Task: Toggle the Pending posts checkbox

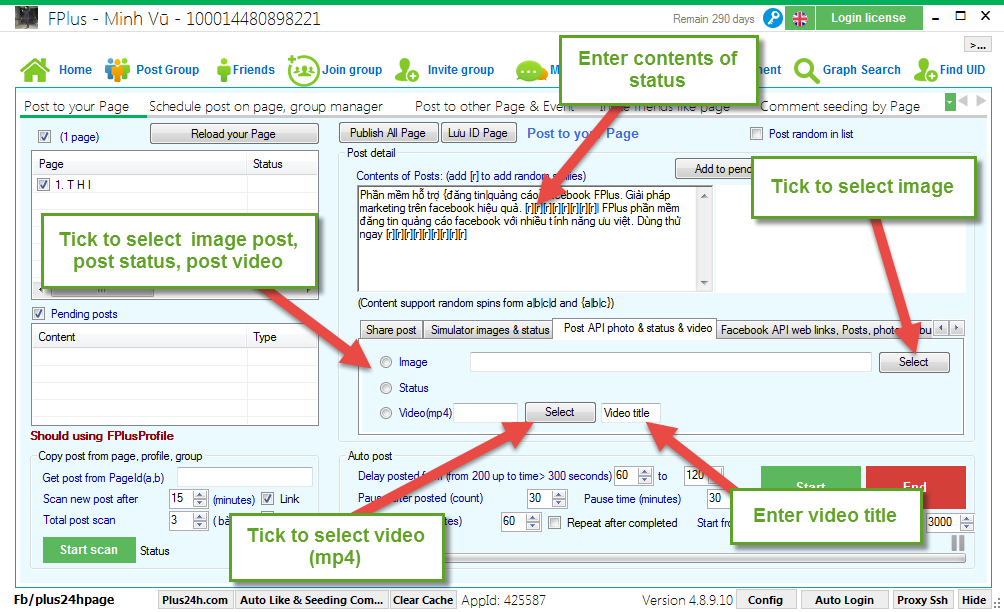Action: 38,314
